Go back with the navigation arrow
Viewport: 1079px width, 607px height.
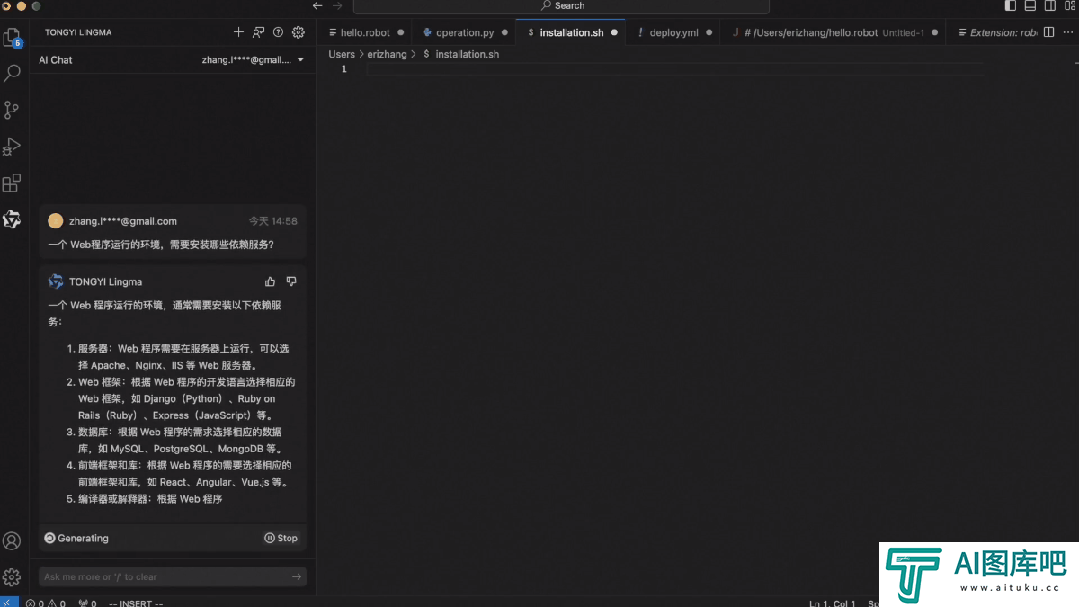317,6
